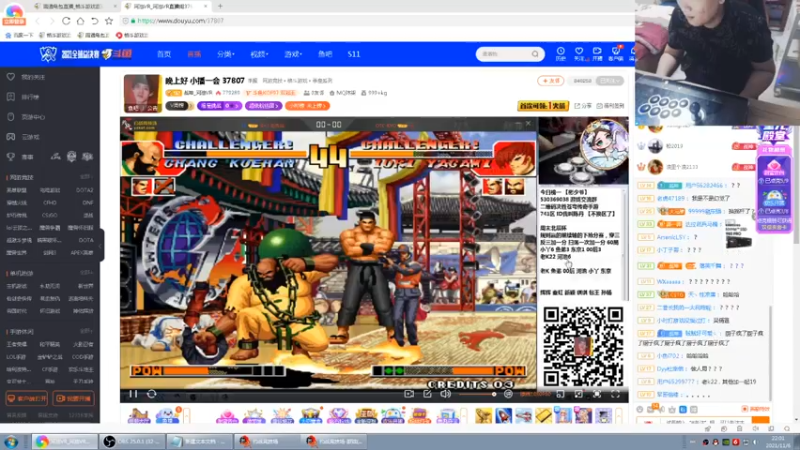
Task: Enter fullscreen mode in video player
Action: [615, 394]
